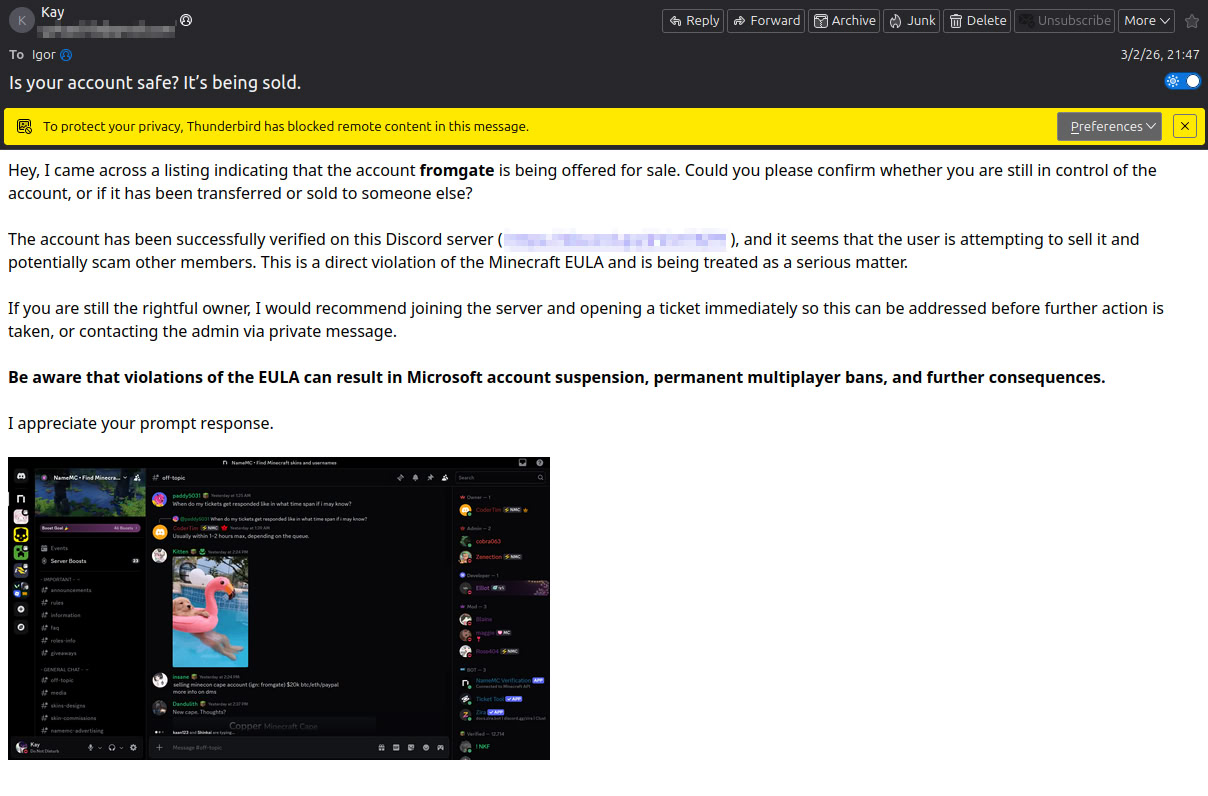
Task: Toggle the message dark mode switch
Action: [1182, 81]
